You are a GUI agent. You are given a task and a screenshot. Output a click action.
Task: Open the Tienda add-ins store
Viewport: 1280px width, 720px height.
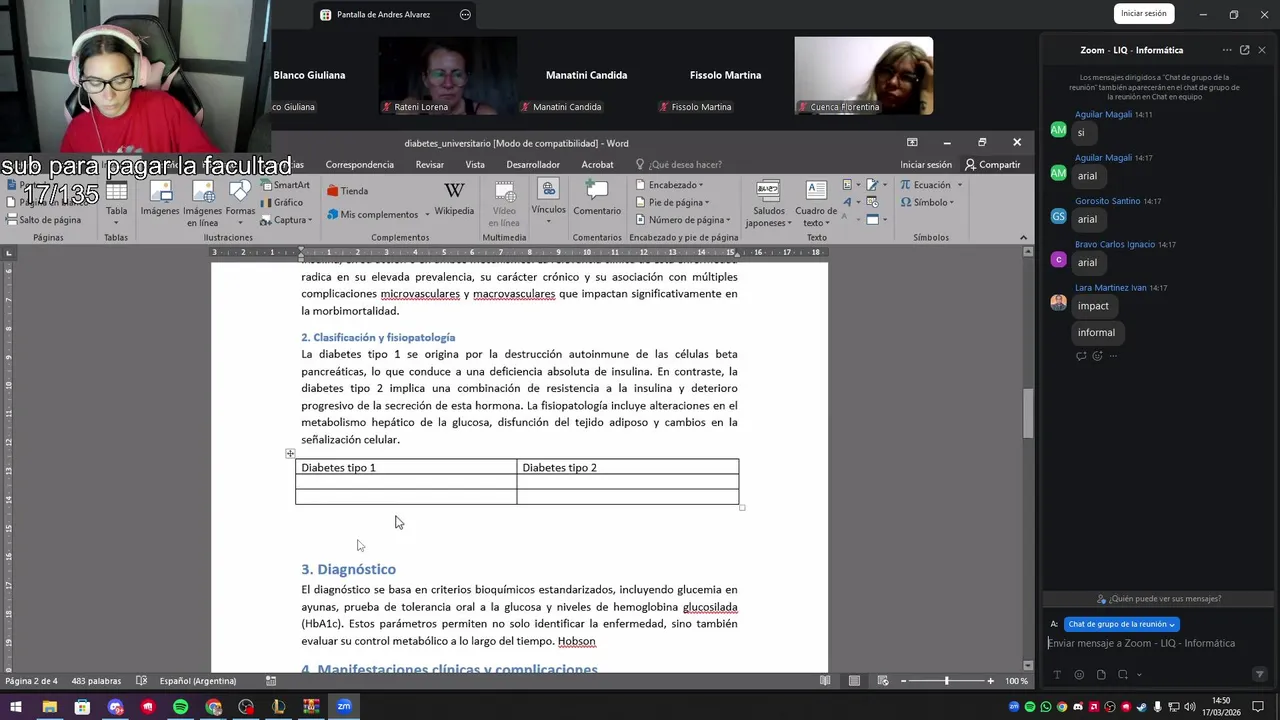[x=348, y=191]
